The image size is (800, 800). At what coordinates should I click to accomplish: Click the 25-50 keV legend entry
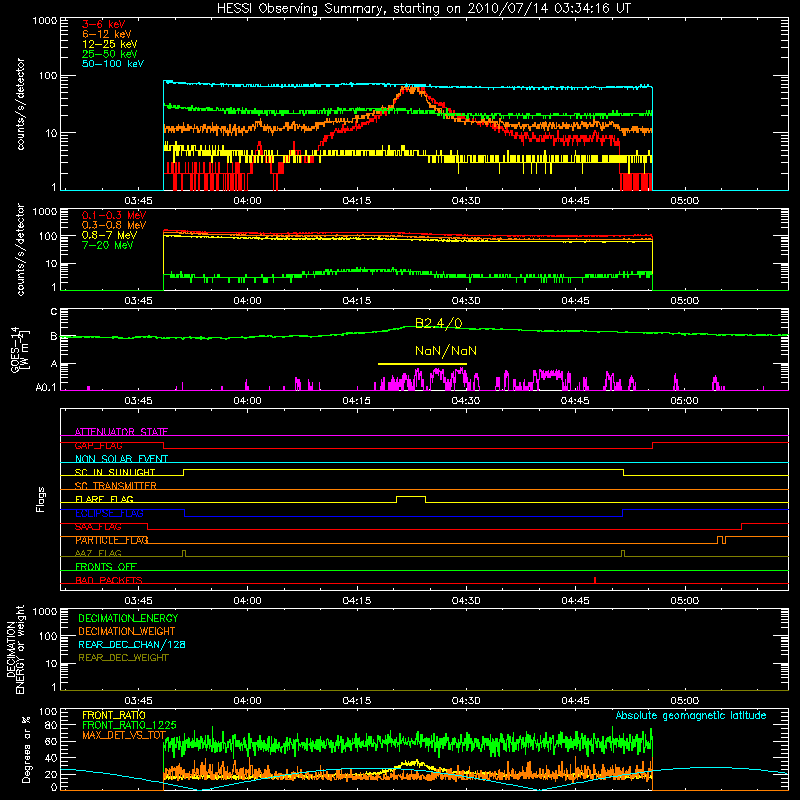[x=110, y=54]
